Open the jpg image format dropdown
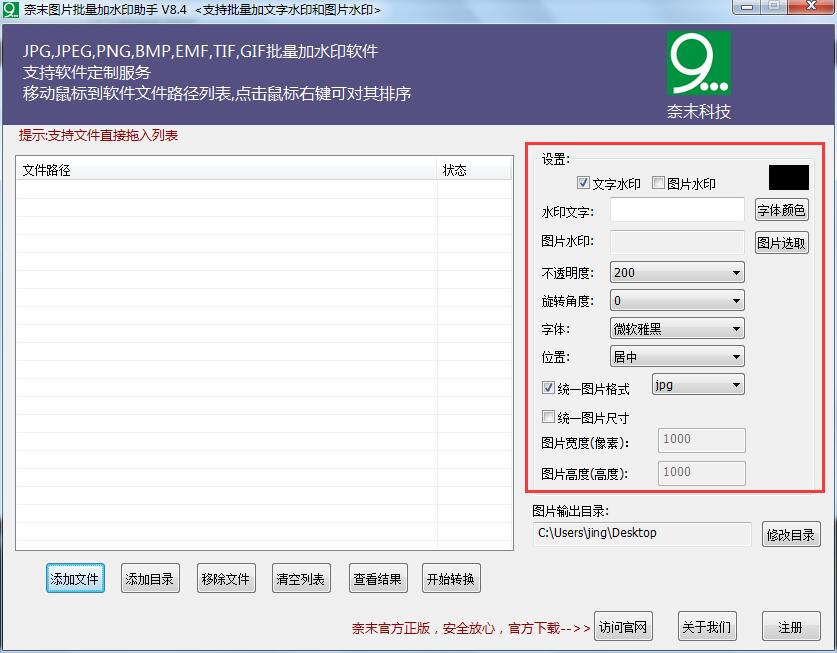 click(697, 385)
